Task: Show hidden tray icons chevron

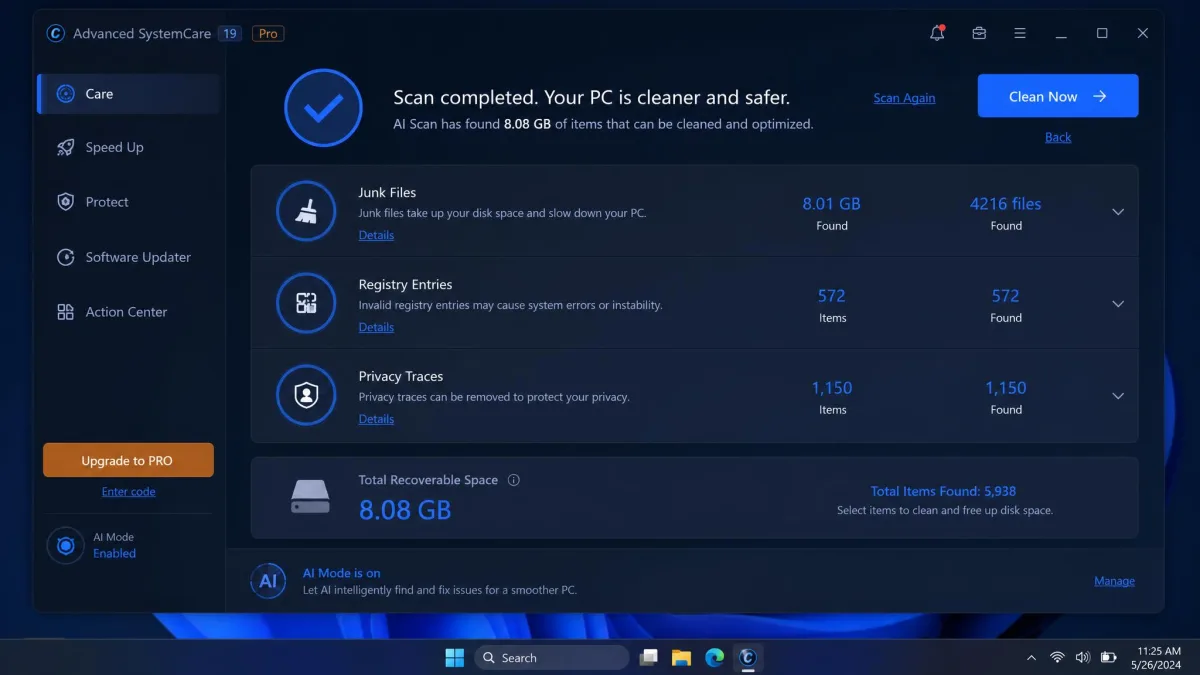Action: point(1031,658)
